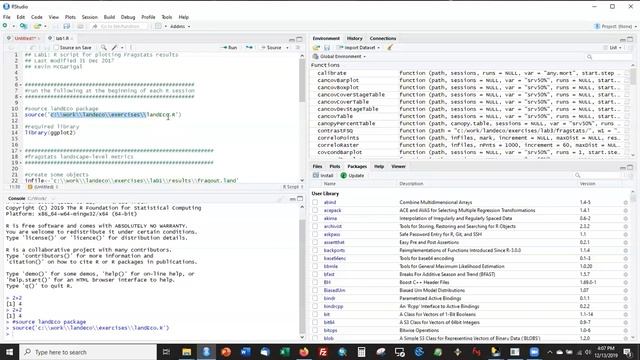This screenshot has width=640, height=360.
Task: Open the R Script file type dropdown
Action: 293,187
